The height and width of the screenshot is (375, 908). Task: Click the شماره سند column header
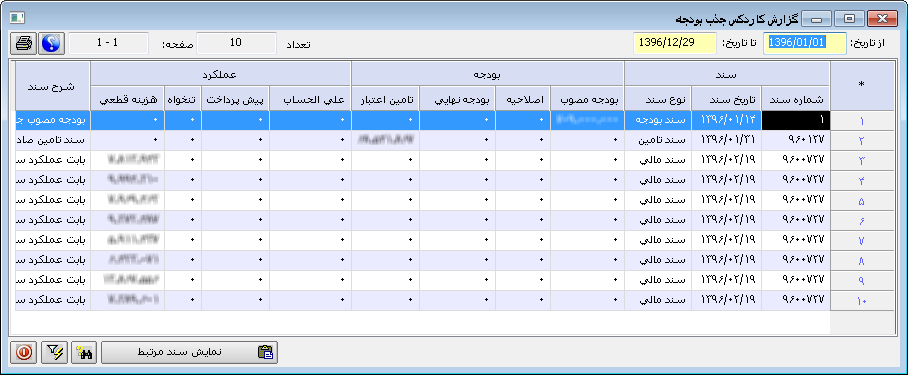tap(796, 99)
